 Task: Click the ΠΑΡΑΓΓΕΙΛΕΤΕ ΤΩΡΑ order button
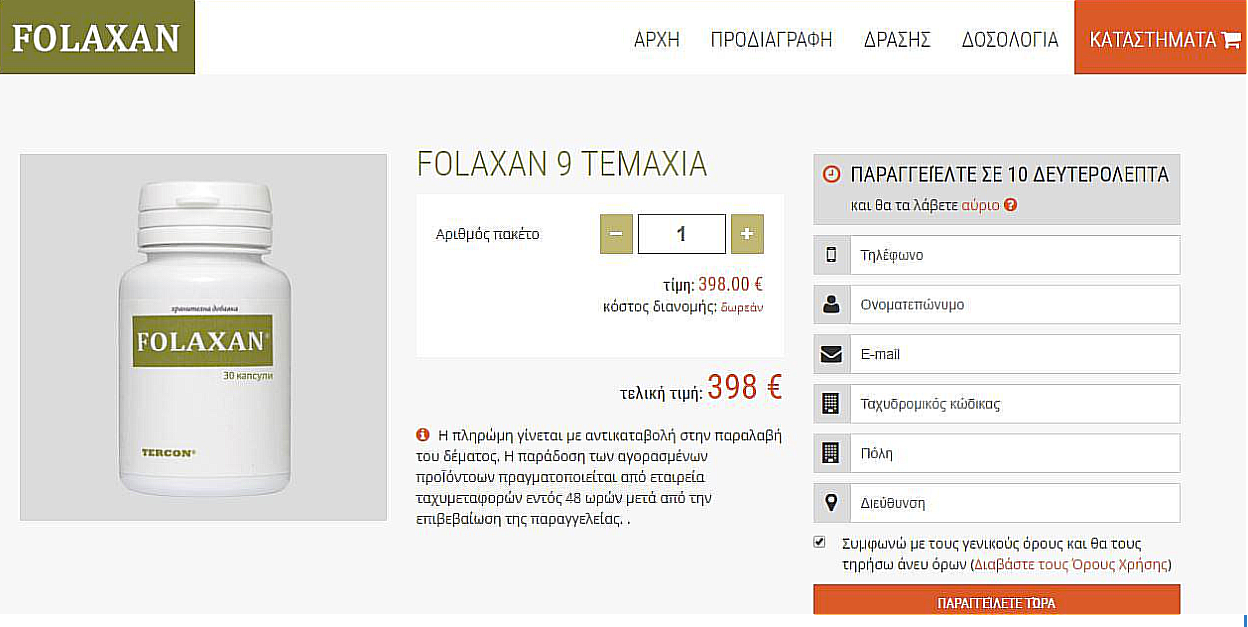(x=996, y=602)
